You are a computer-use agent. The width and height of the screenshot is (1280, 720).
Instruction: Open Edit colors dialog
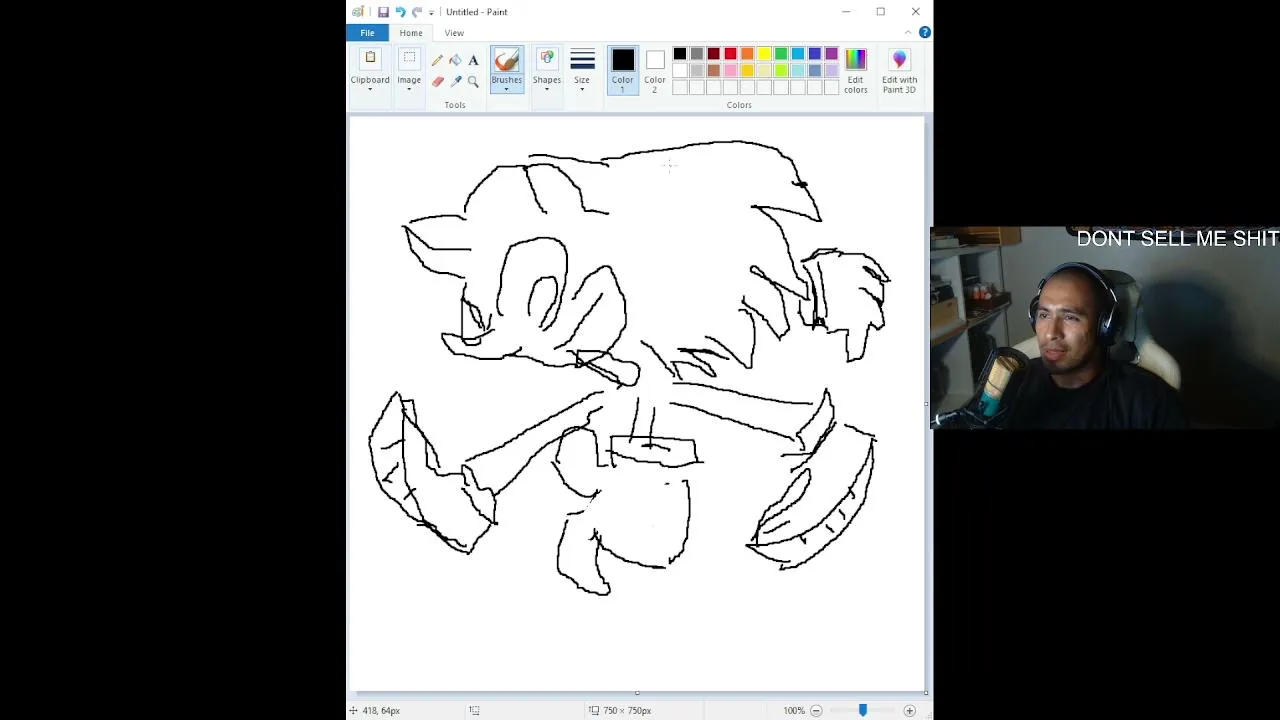coord(855,71)
